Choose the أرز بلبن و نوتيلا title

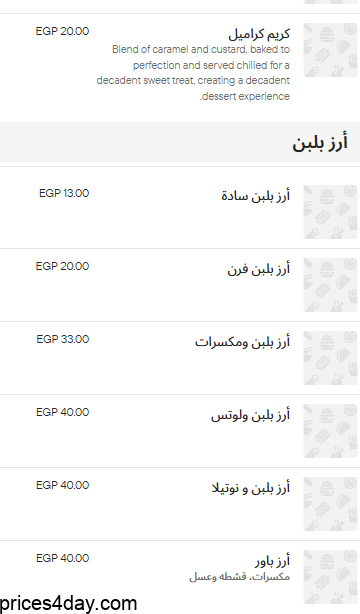pos(251,488)
